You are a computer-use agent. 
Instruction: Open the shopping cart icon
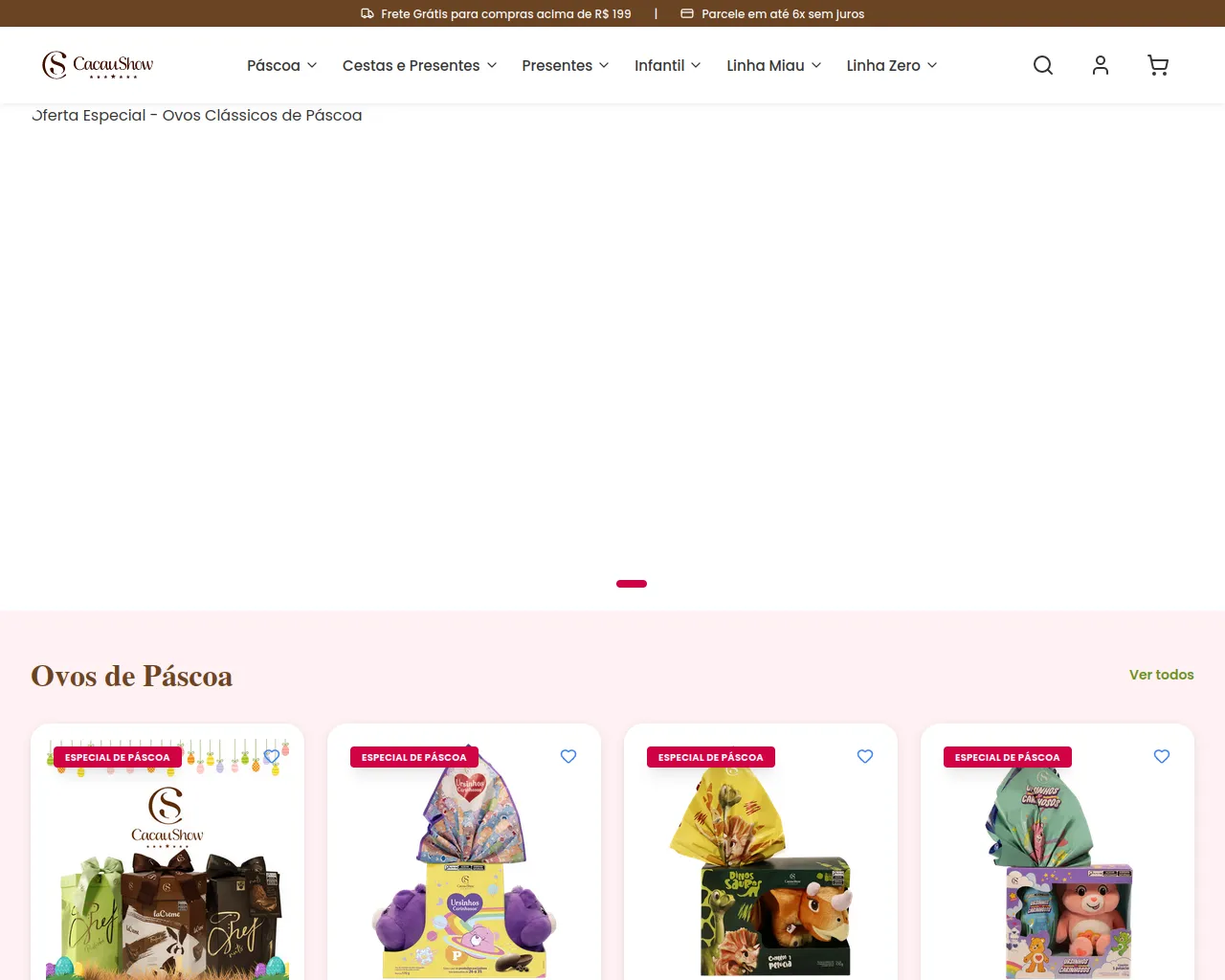(x=1158, y=65)
